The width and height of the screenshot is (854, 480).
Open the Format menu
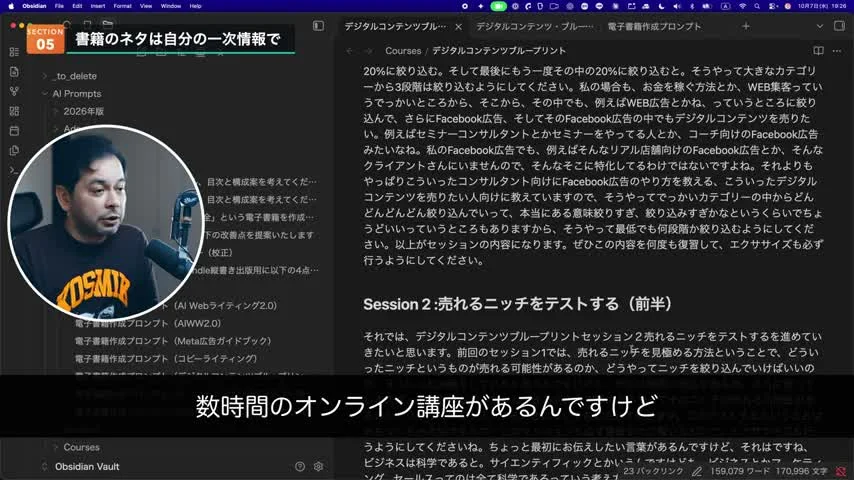click(123, 6)
